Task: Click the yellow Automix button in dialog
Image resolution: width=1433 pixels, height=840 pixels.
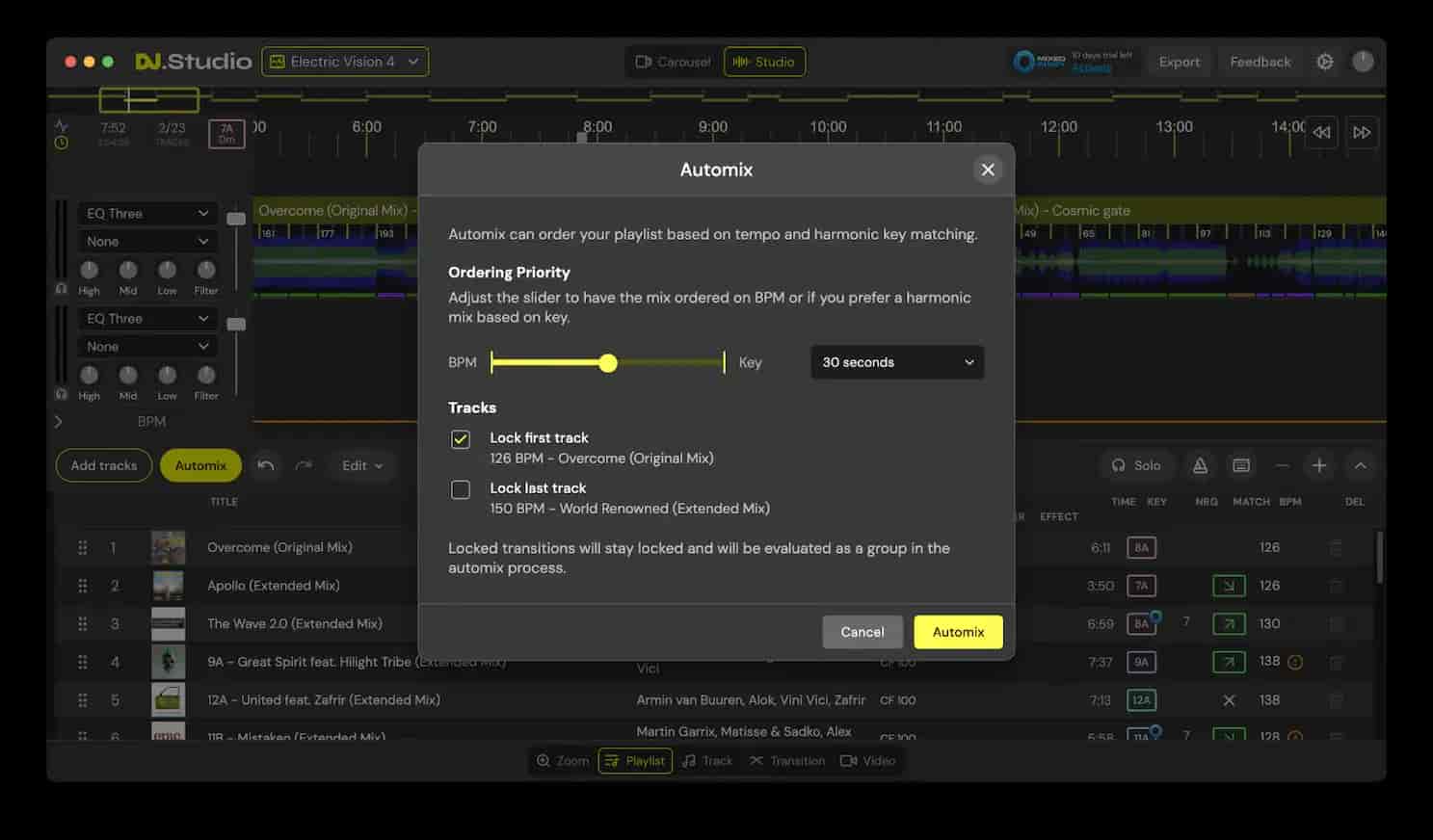Action: (x=957, y=632)
